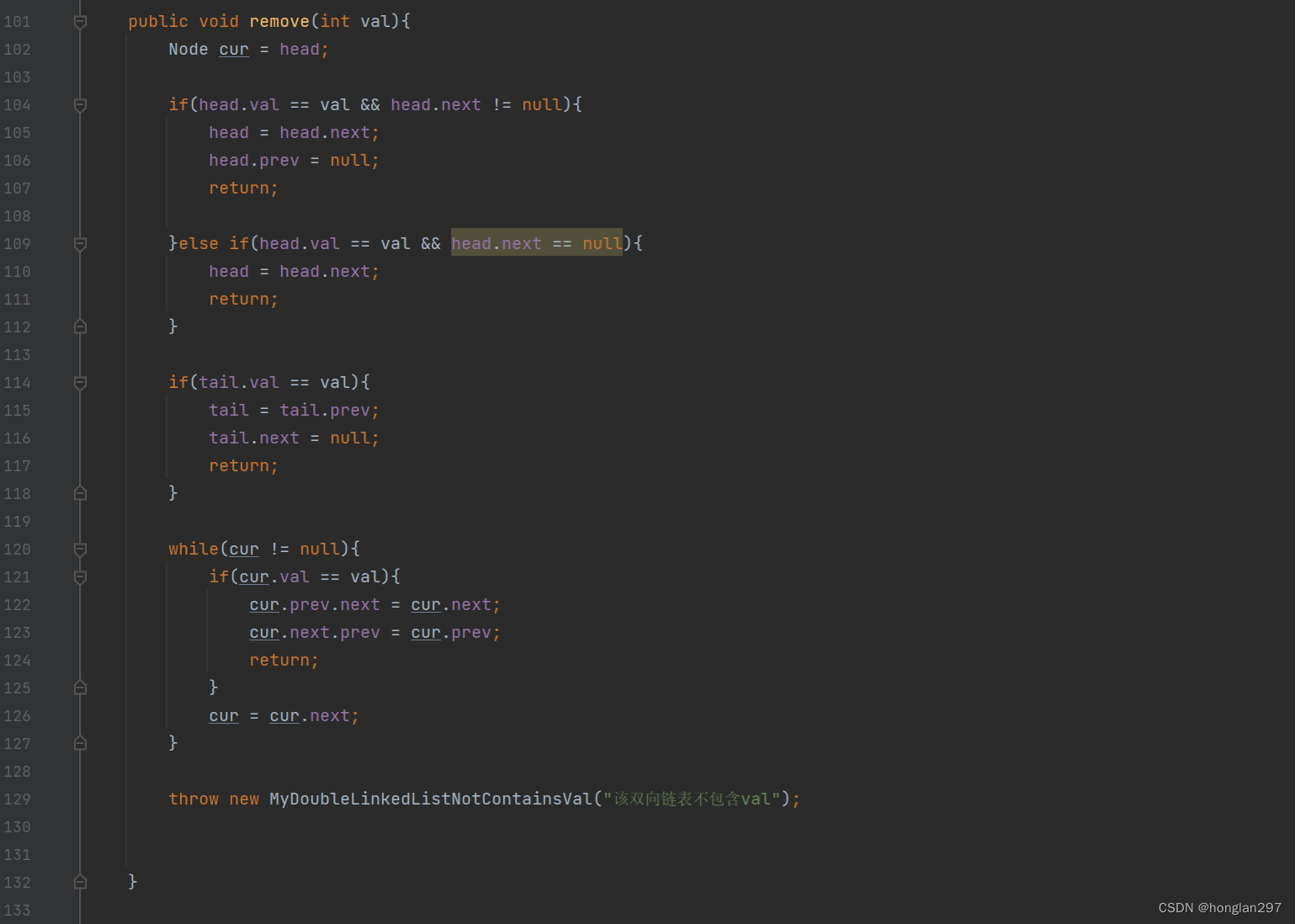Click 'cur.val' on line 121

(x=274, y=576)
